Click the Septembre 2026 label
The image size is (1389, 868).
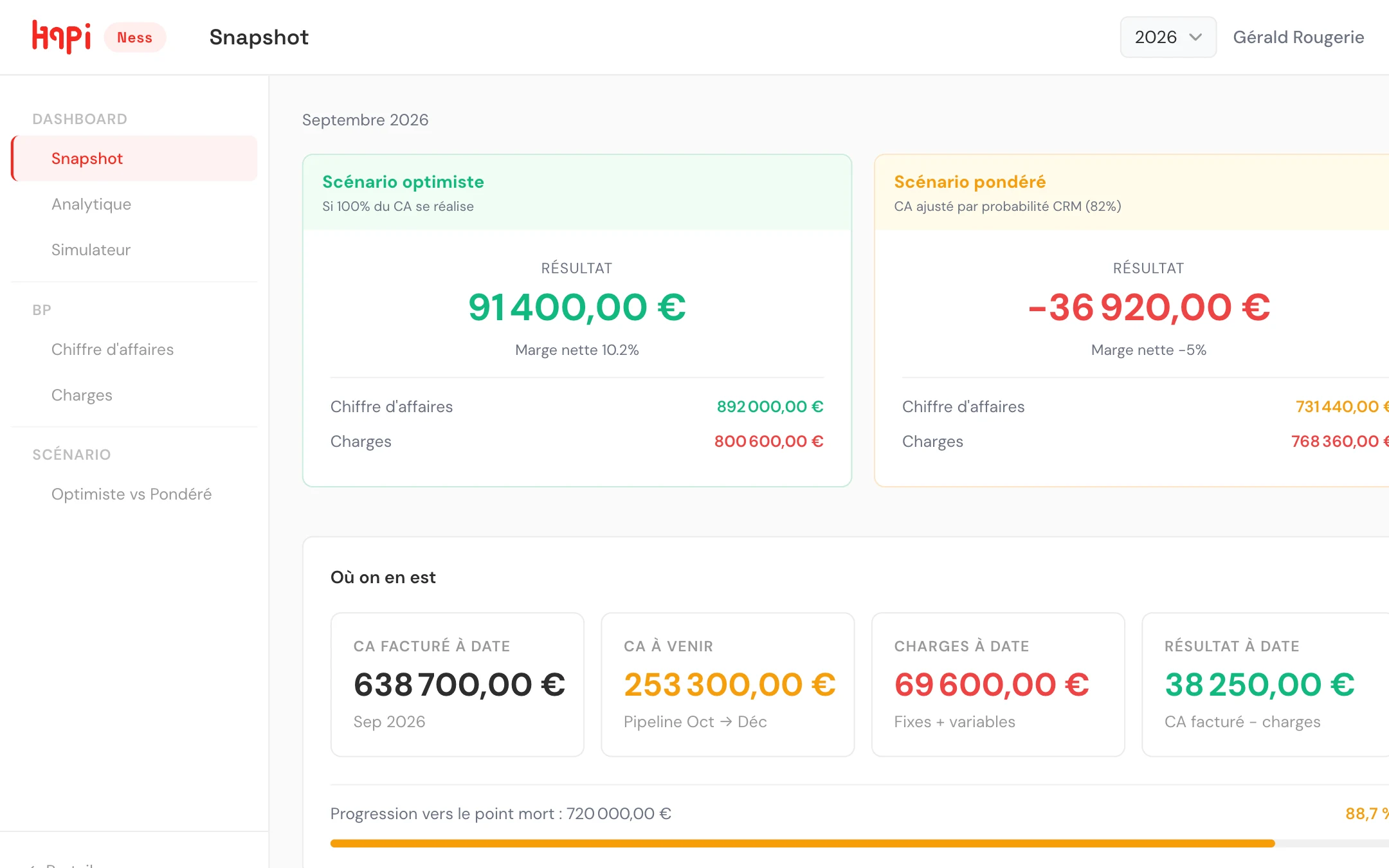pos(365,120)
